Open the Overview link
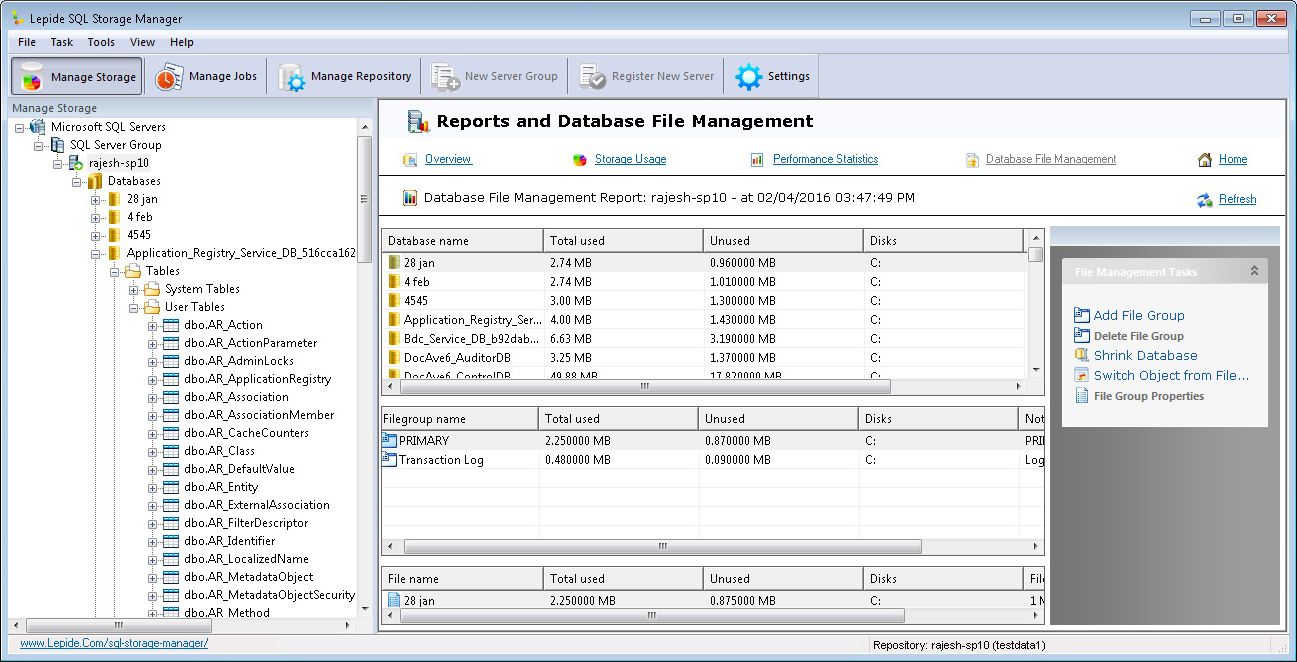Image resolution: width=1297 pixels, height=662 pixels. 448,159
